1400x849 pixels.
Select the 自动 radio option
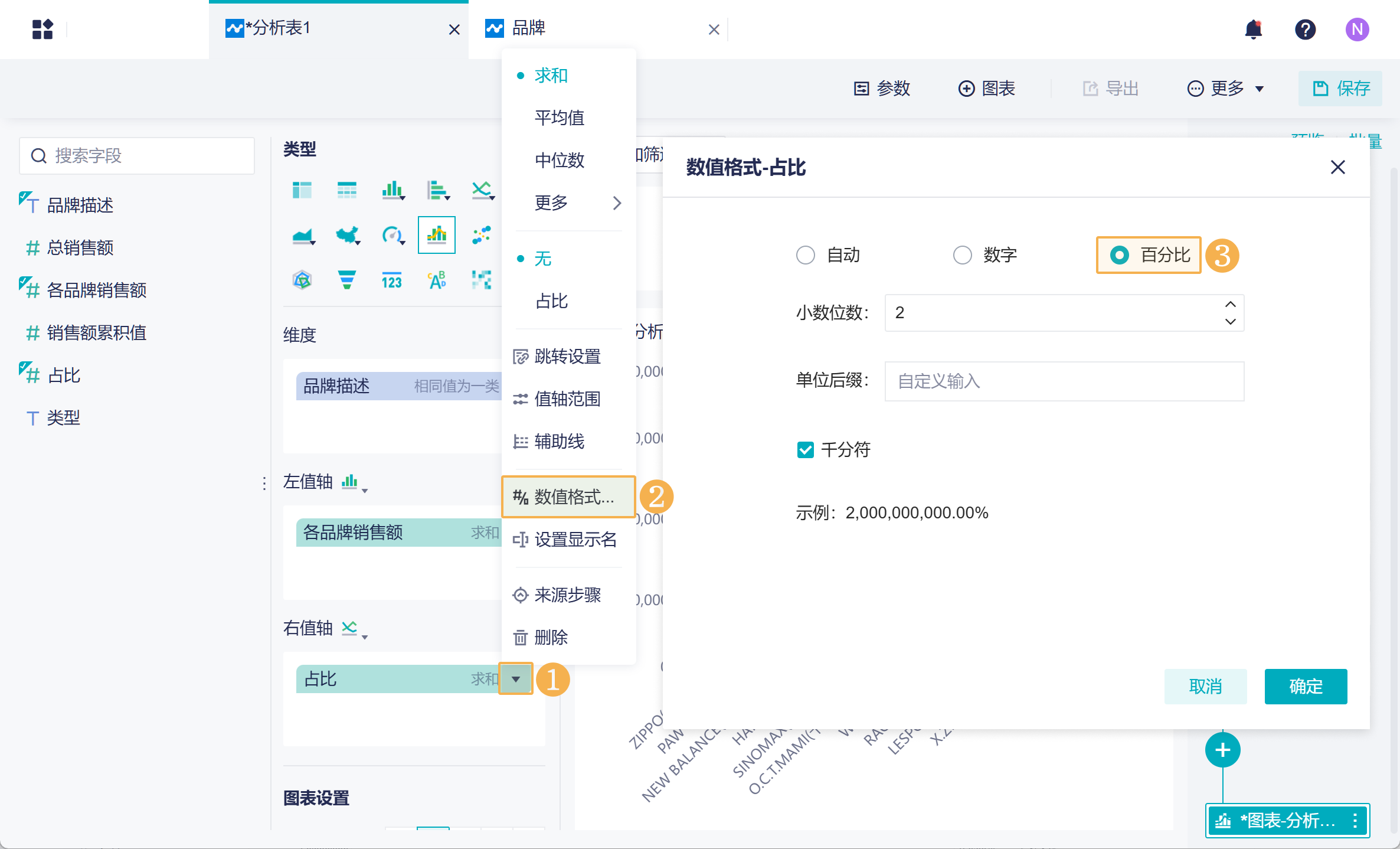(x=806, y=255)
